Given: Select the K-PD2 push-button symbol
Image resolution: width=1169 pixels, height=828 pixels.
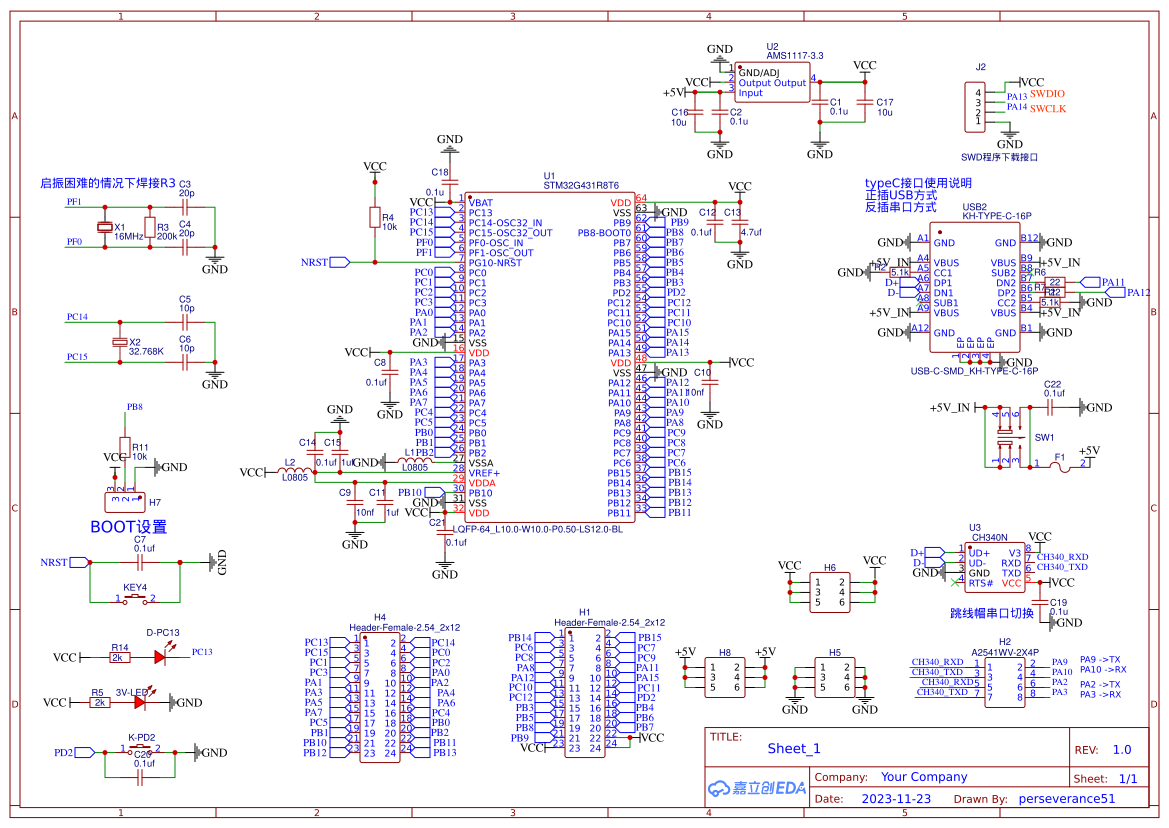Looking at the screenshot, I should 141,748.
